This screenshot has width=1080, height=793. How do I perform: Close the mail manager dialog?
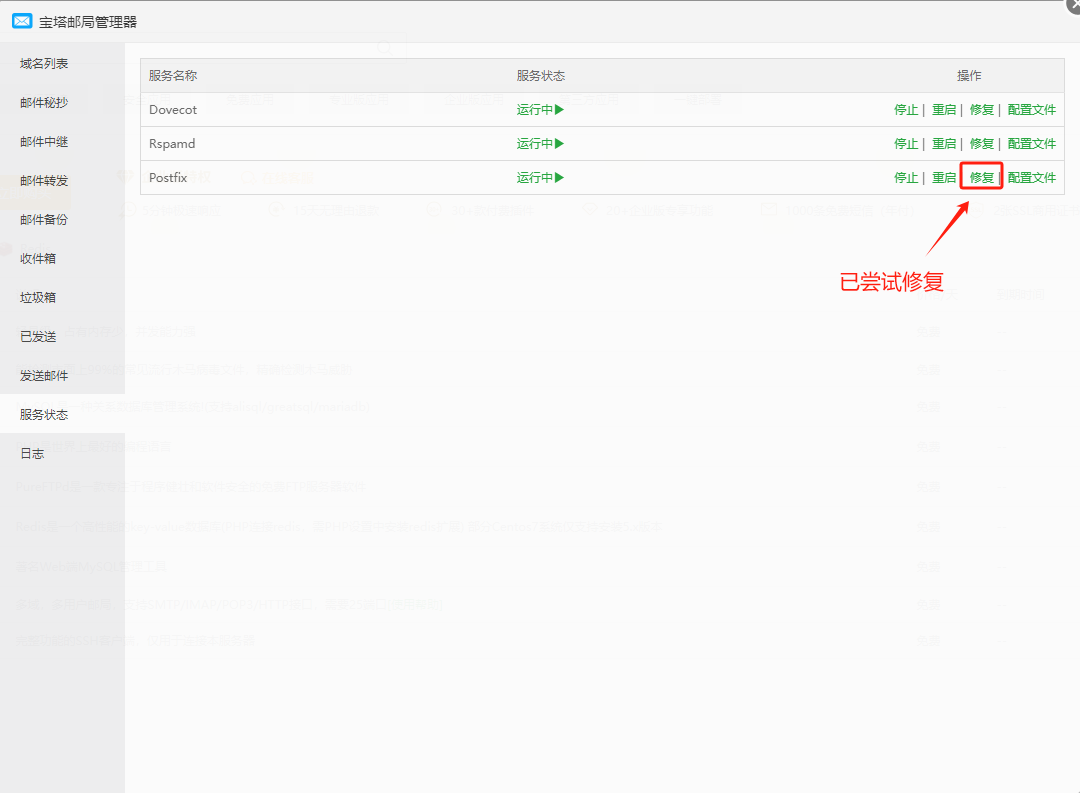coord(1074,6)
